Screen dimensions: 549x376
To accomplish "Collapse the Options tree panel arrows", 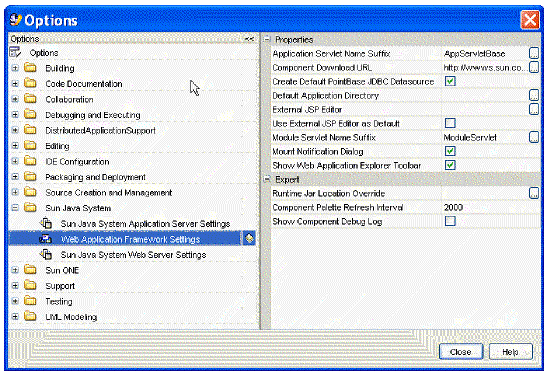I will (249, 39).
